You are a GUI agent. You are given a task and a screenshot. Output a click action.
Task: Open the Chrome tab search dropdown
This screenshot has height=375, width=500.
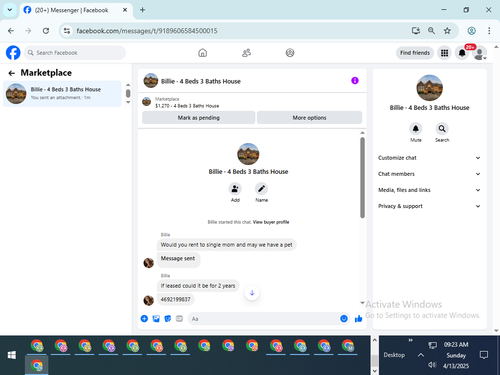10,10
